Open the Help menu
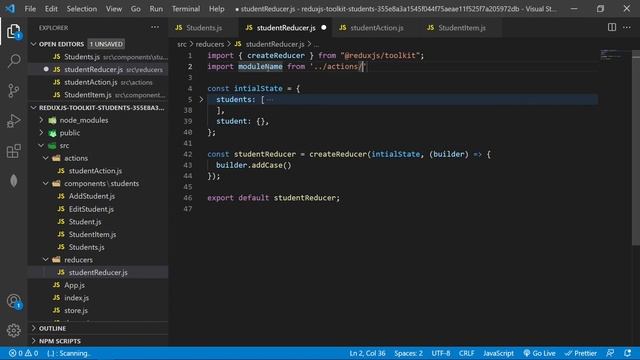 pos(216,9)
